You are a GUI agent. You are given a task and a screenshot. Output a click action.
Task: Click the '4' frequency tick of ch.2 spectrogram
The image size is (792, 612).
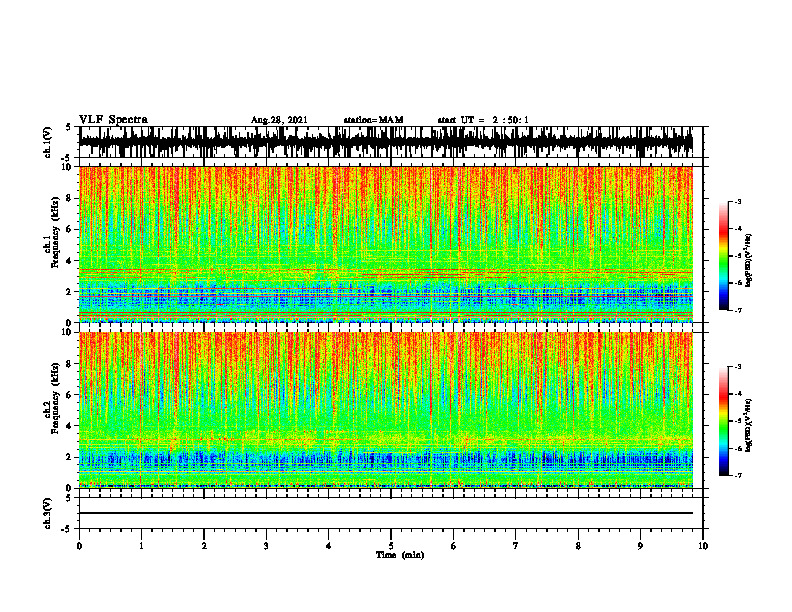click(x=71, y=426)
